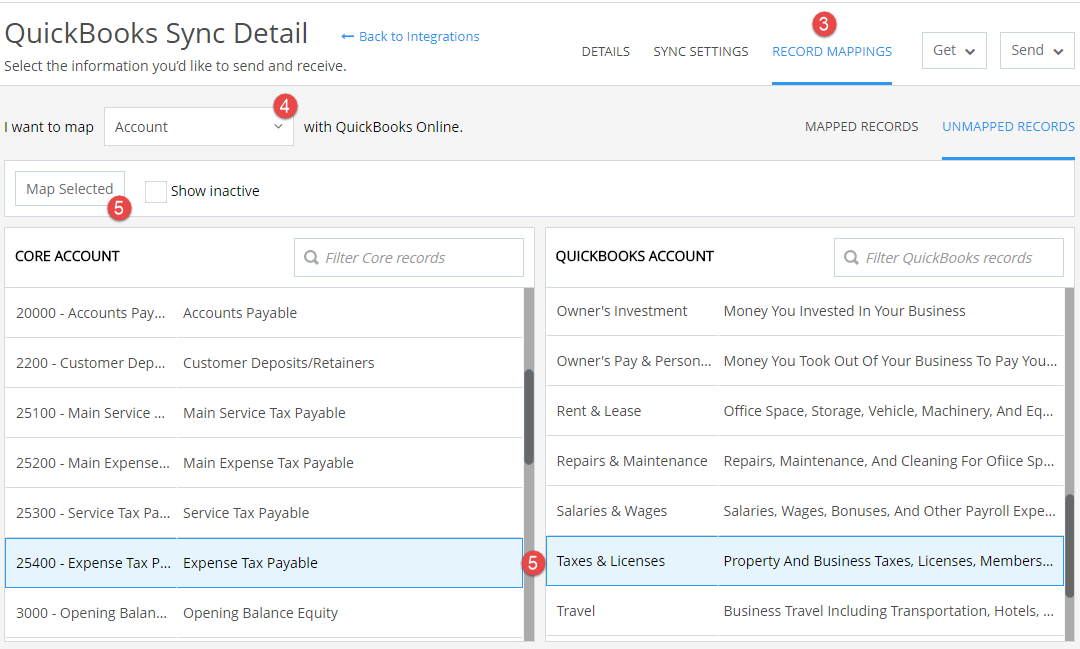Select the Owner's Pay & Personal row

tap(804, 361)
